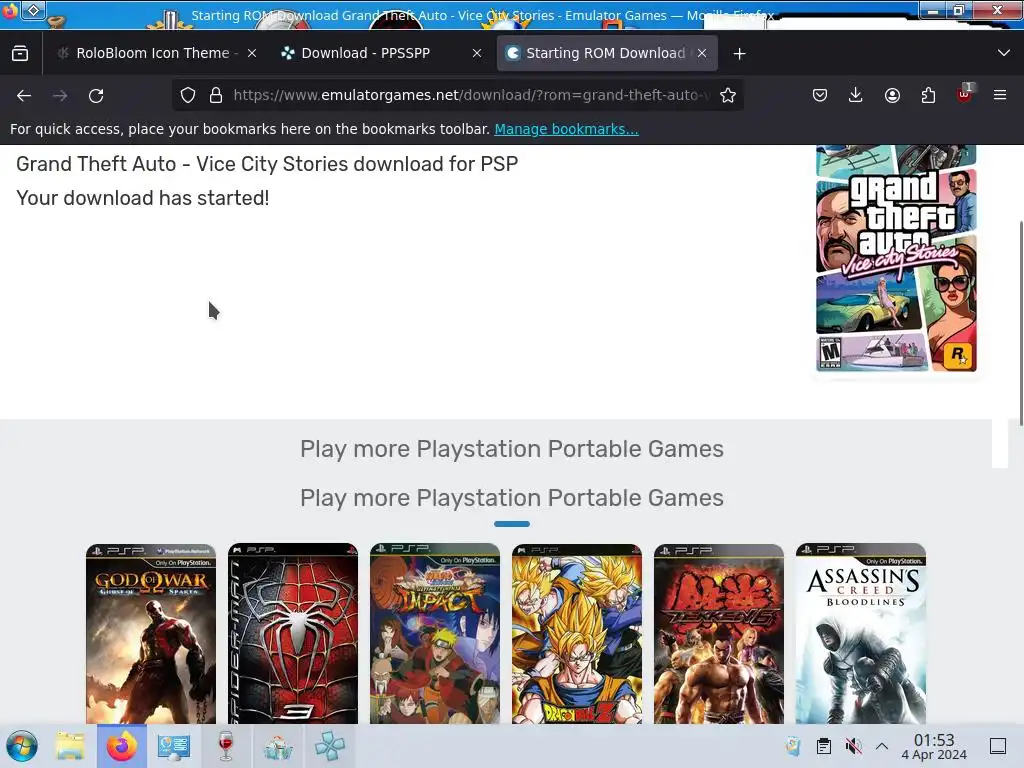
Task: Open the clock showing 01:53
Action: point(934,746)
